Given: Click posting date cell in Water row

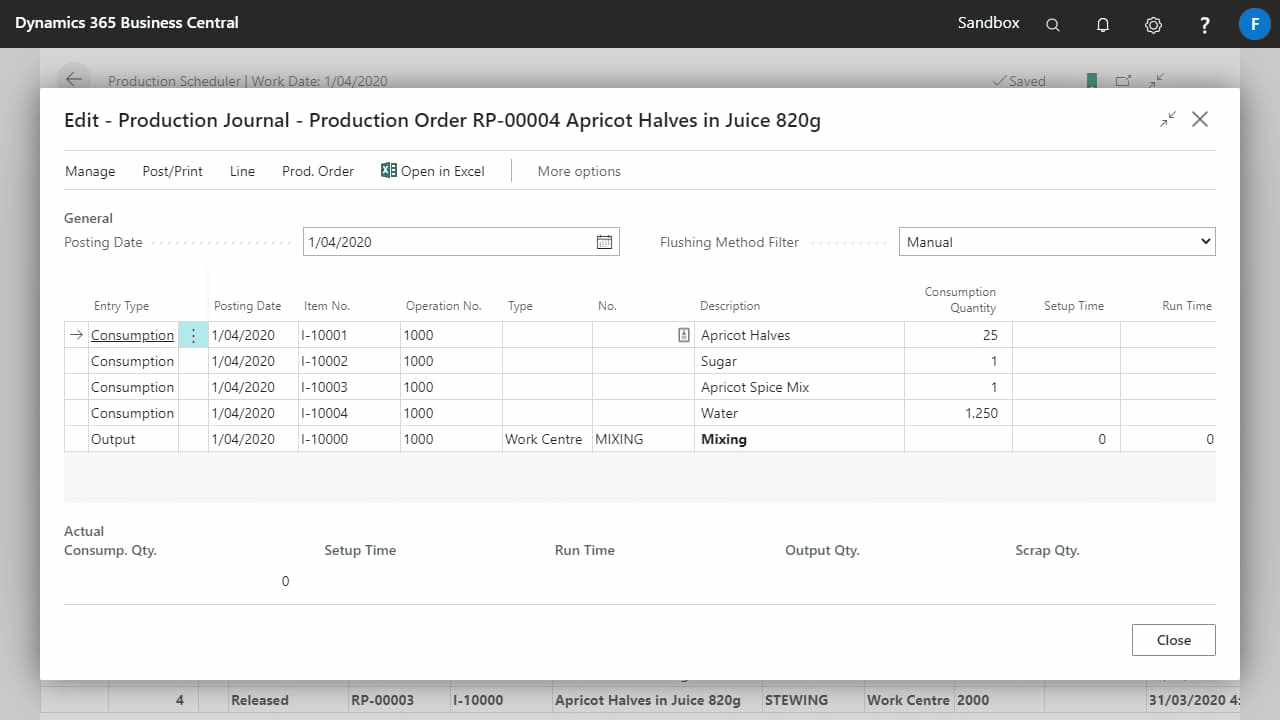Looking at the screenshot, I should pos(253,413).
